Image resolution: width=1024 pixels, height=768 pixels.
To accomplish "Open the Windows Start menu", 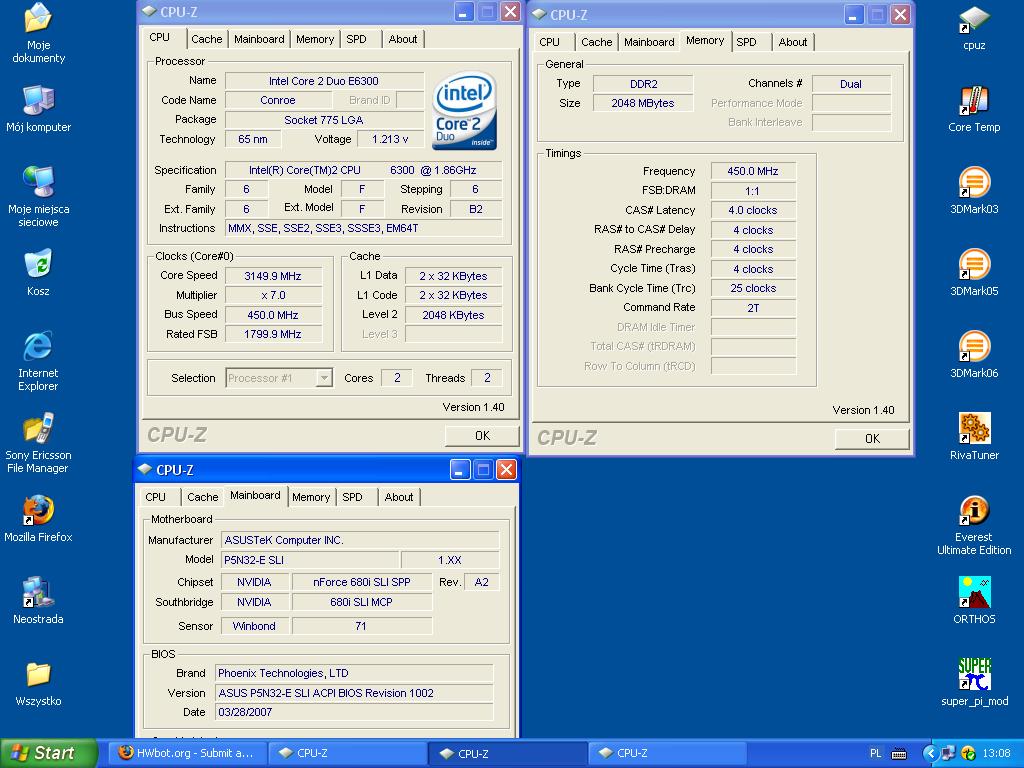I will [49, 753].
